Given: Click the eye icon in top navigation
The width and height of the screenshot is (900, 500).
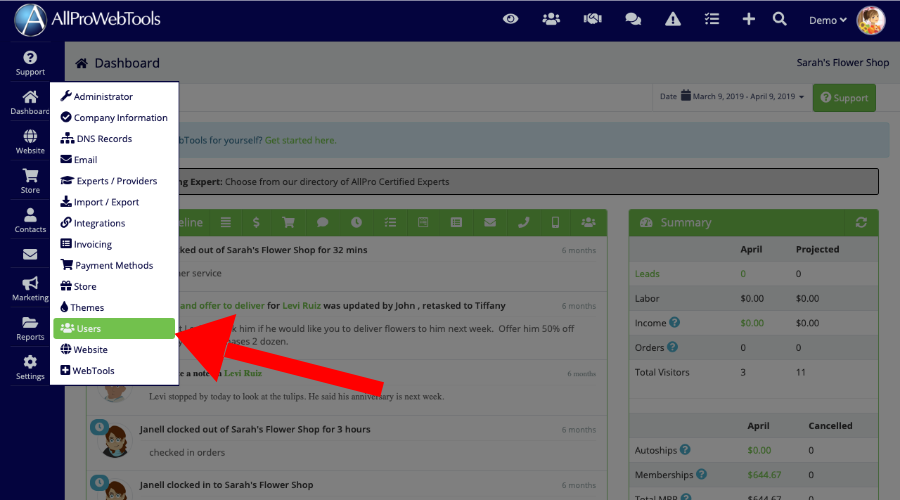Looking at the screenshot, I should point(510,19).
